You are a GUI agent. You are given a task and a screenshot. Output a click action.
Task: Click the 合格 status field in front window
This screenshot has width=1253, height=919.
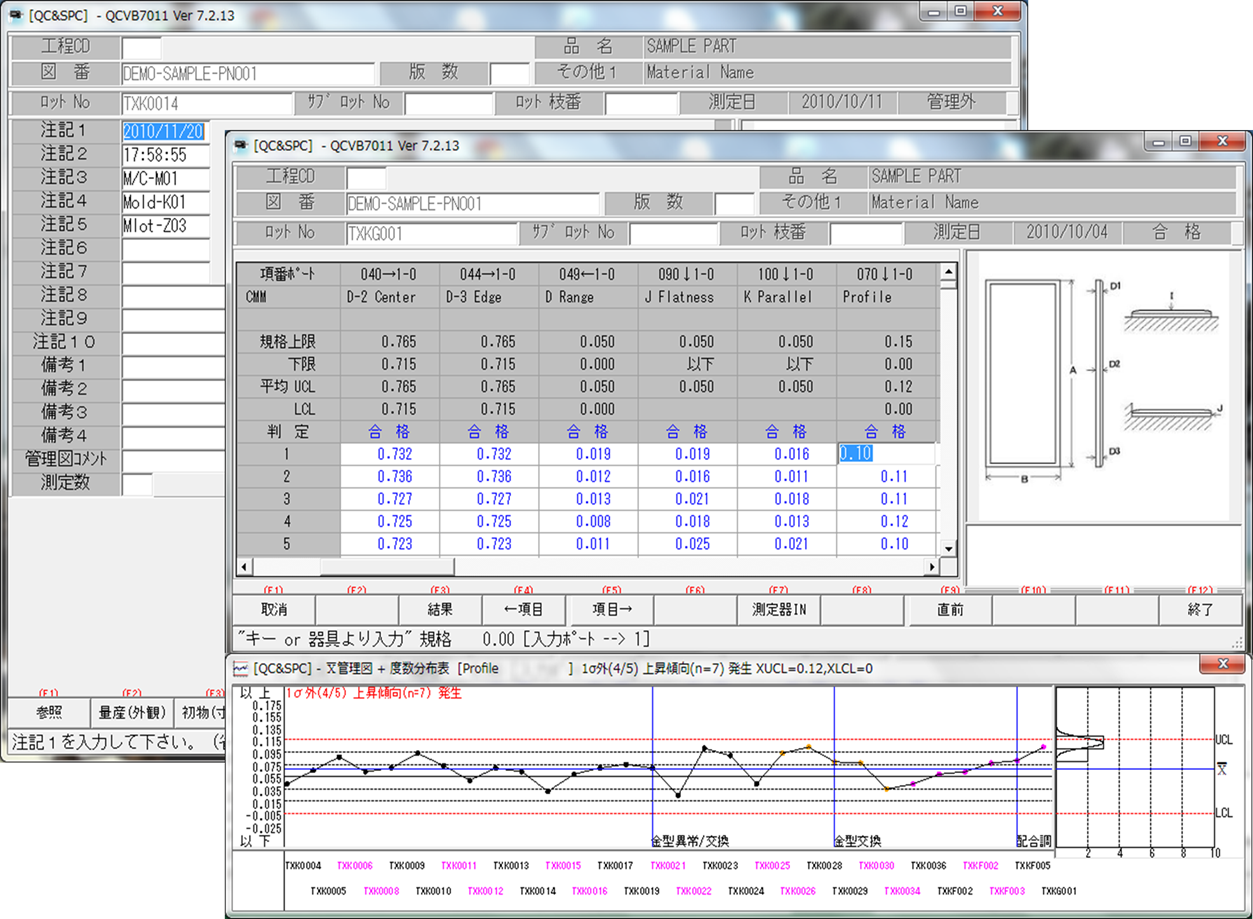click(1176, 233)
